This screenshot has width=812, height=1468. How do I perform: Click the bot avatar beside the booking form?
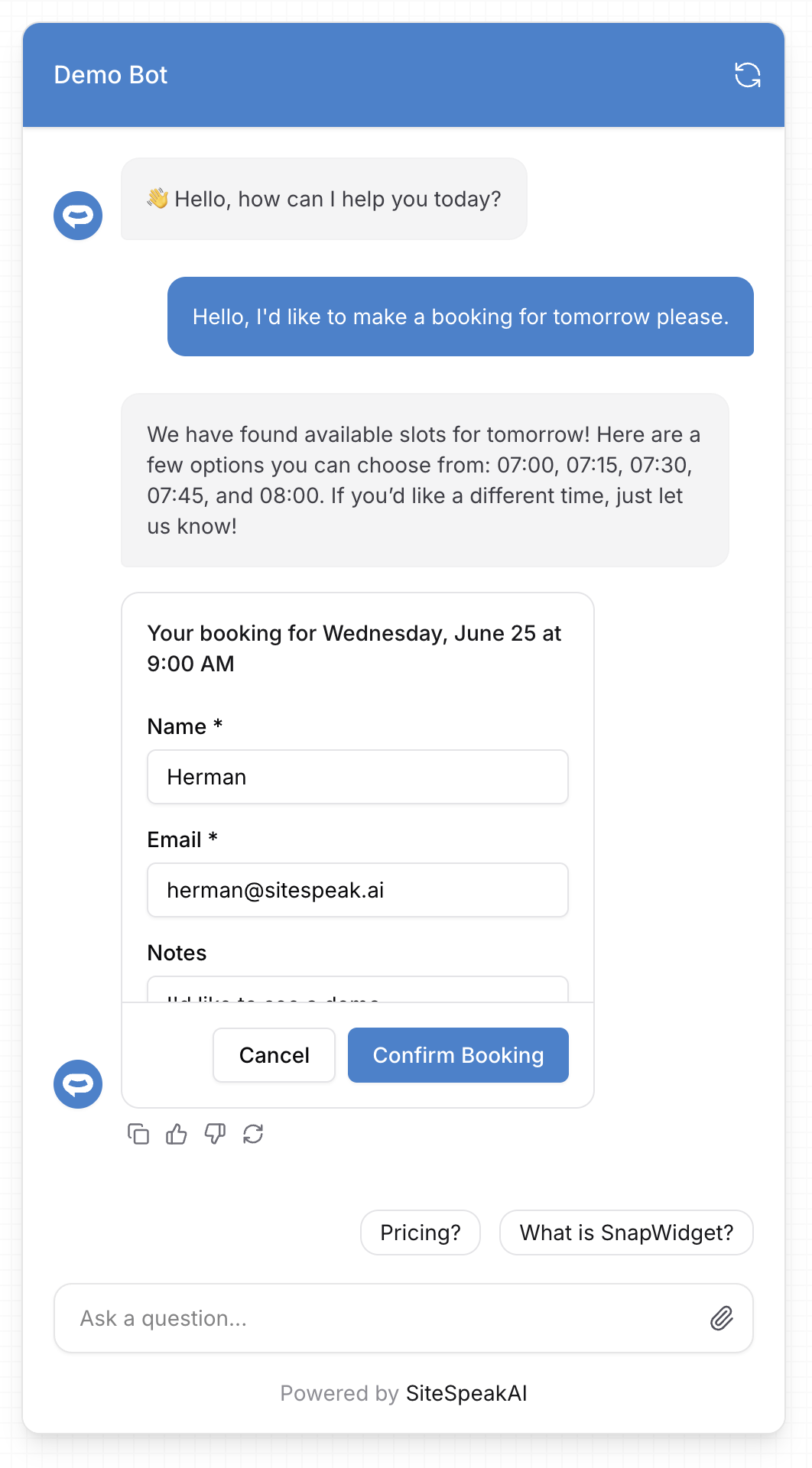tap(78, 1084)
